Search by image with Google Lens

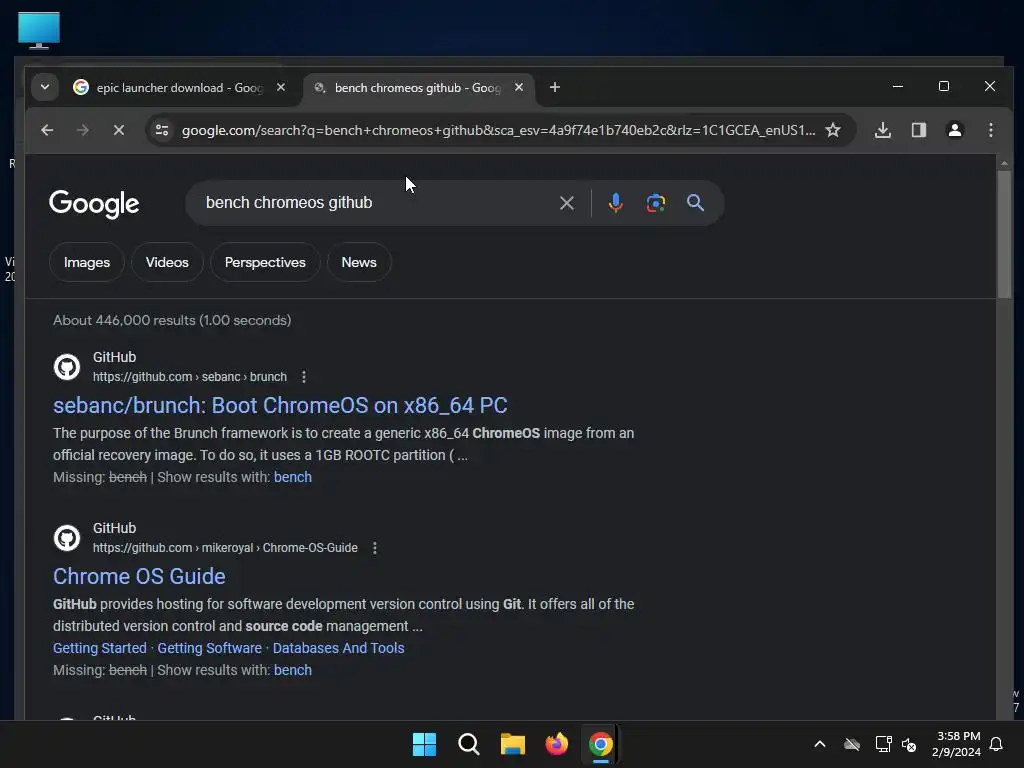pyautogui.click(x=656, y=203)
